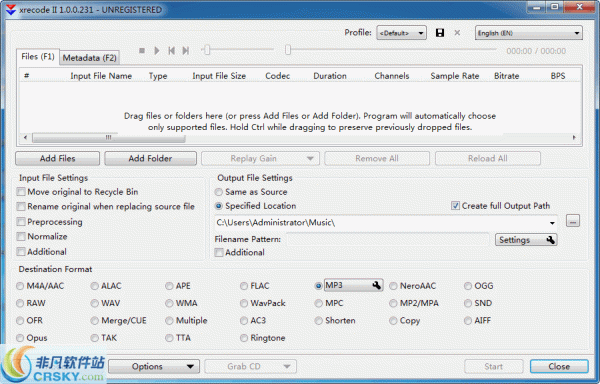Sort by Sample Rate column header
Viewport: 600px width, 384px height.
(455, 76)
